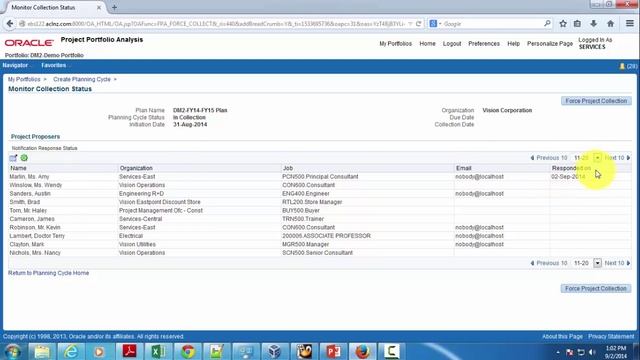Image resolution: width=640 pixels, height=360 pixels.
Task: Open PowerPoint from the taskbar
Action: coord(333,351)
